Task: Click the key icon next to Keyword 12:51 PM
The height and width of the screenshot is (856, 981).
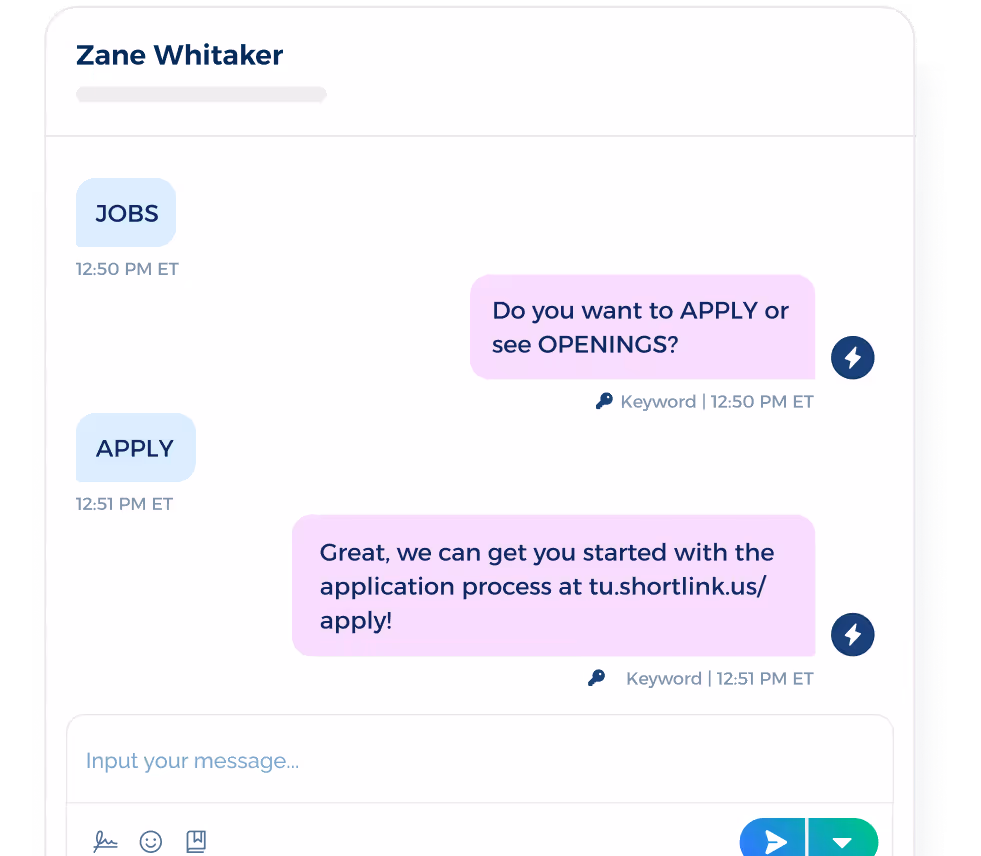Action: [x=597, y=678]
